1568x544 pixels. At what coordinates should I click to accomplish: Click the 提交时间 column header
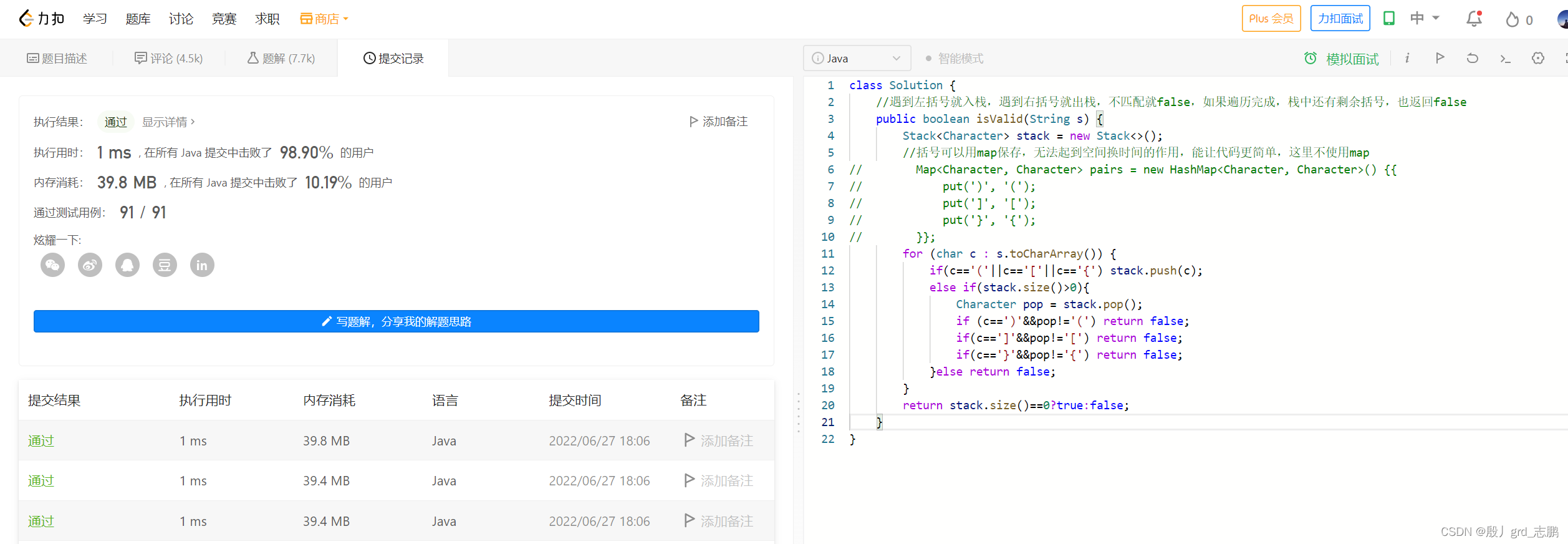(575, 400)
